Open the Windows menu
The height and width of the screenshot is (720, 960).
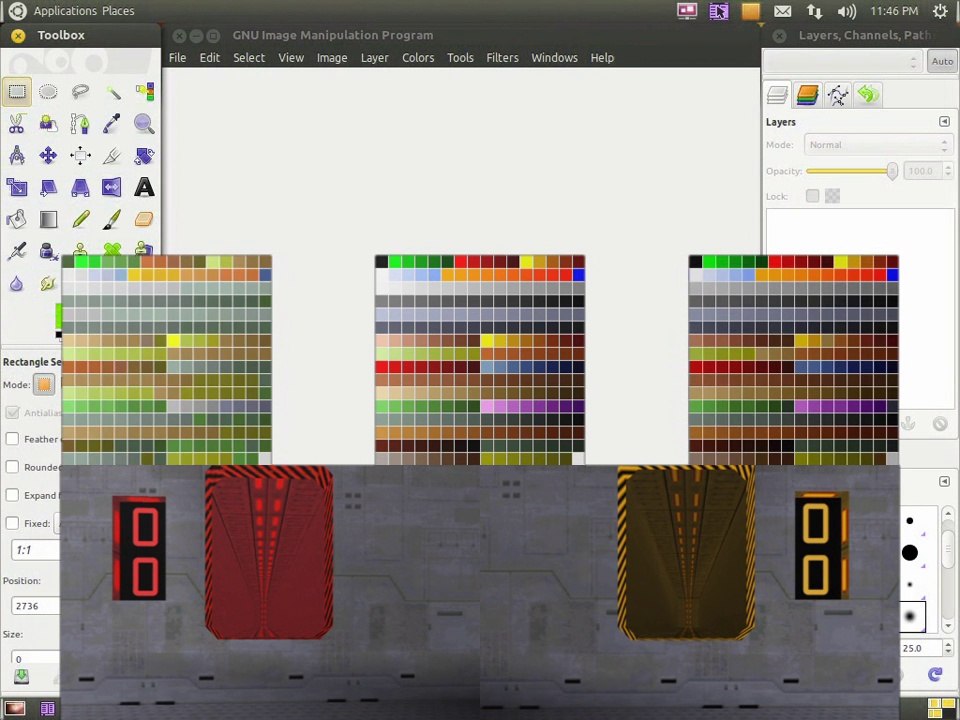(x=554, y=58)
